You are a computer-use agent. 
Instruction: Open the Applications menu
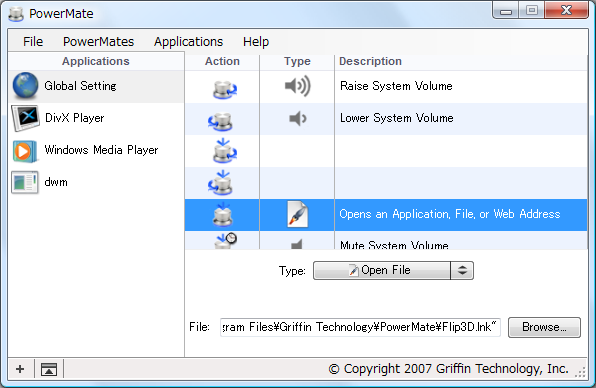tap(188, 41)
